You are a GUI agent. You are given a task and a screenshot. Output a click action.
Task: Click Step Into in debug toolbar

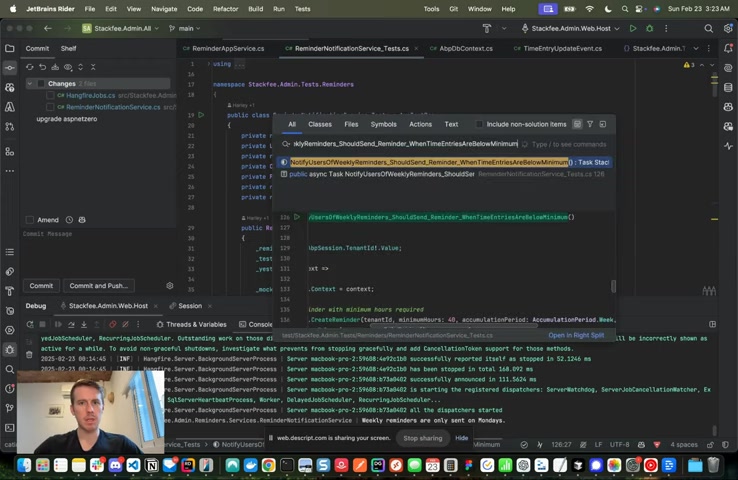pyautogui.click(x=84, y=324)
